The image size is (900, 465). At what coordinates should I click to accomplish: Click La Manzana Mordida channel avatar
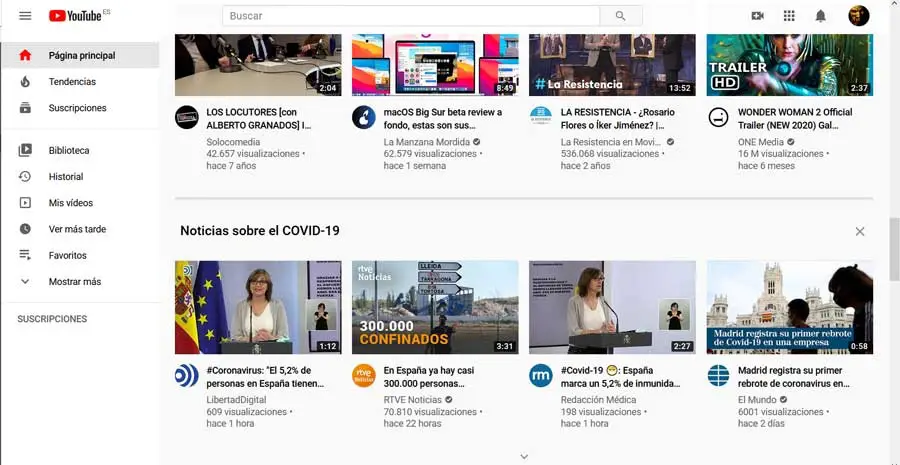coord(364,117)
